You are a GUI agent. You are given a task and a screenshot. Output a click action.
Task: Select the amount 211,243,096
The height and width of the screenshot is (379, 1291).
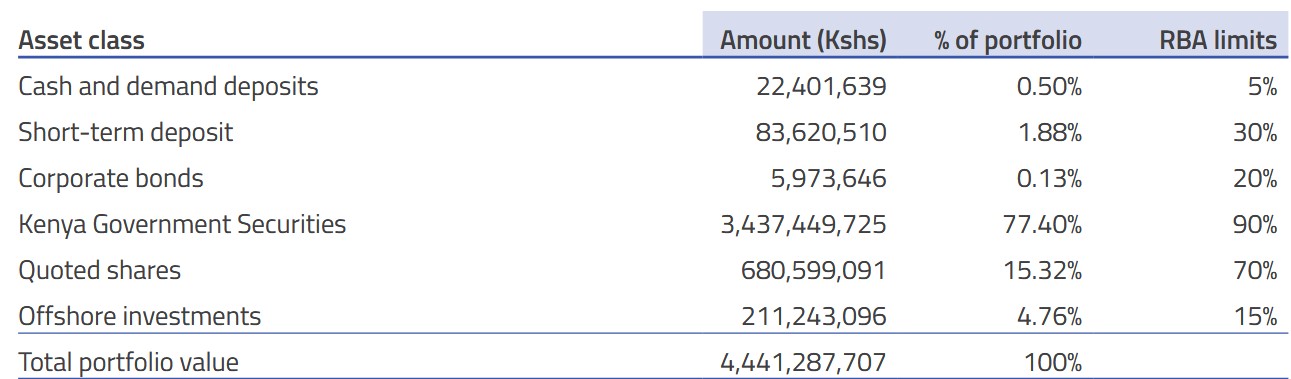814,317
